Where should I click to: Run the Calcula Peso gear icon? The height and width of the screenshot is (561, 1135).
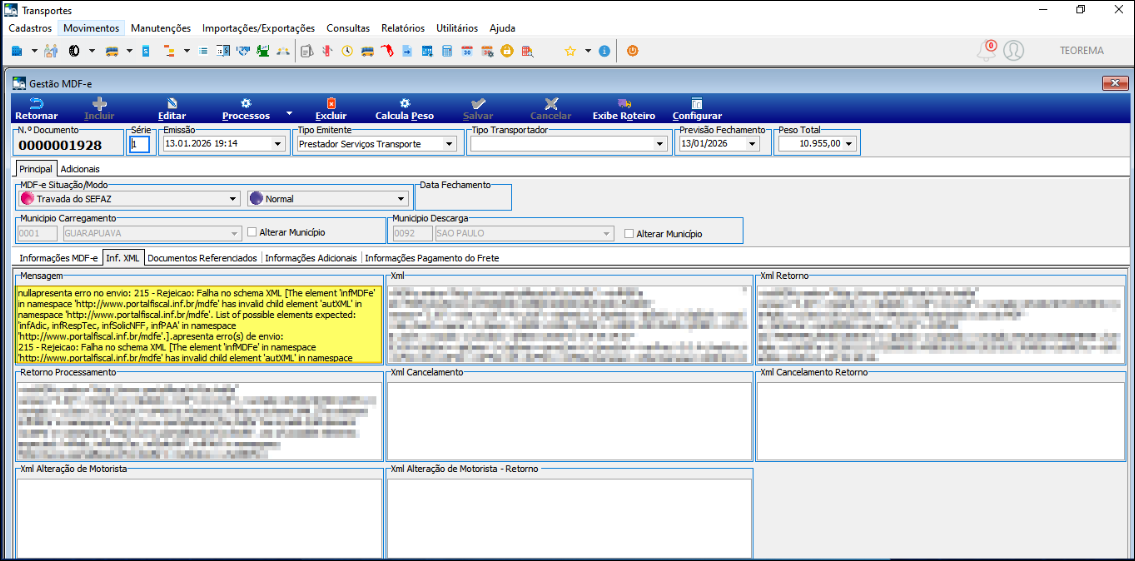(x=404, y=103)
